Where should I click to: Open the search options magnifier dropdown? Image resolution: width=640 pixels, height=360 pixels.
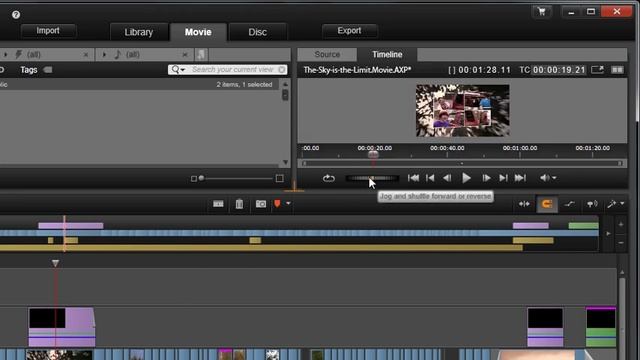178,70
